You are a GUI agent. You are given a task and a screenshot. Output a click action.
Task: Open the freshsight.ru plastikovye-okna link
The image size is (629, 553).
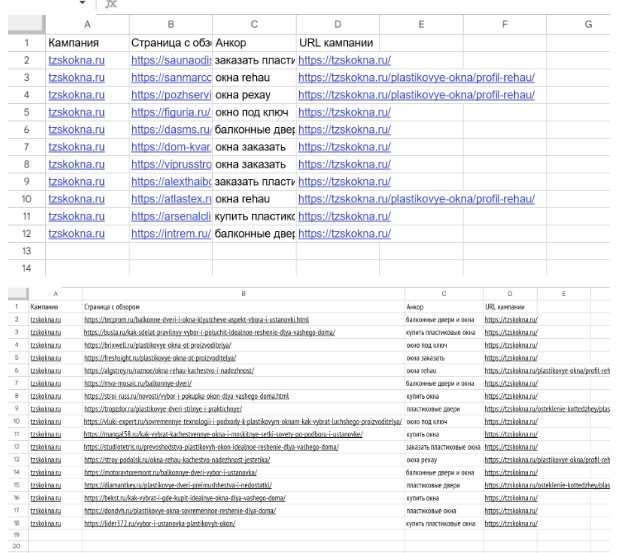(x=158, y=358)
